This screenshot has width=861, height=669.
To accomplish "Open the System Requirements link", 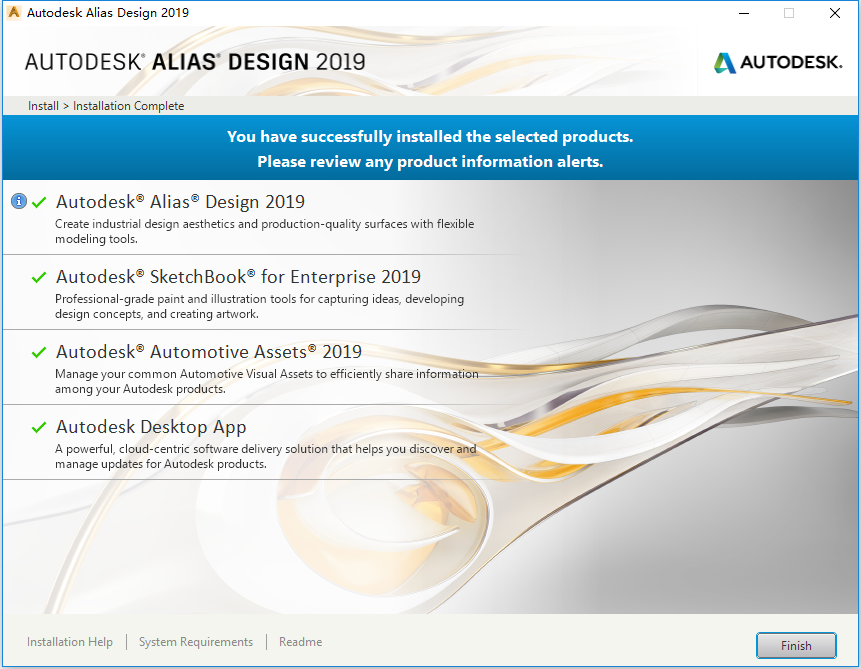I will click(x=195, y=642).
